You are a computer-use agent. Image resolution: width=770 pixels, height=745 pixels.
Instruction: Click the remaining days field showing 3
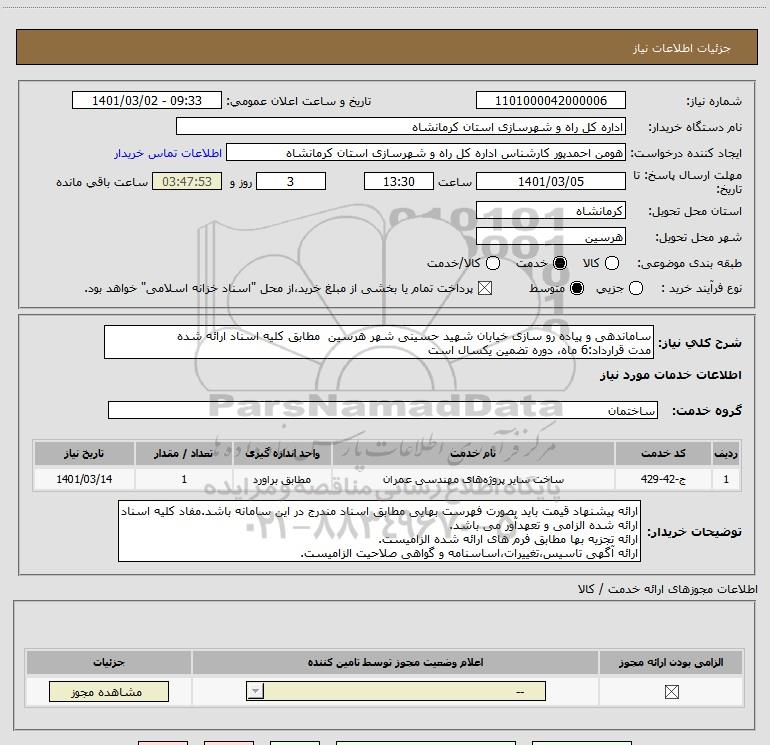point(291,181)
